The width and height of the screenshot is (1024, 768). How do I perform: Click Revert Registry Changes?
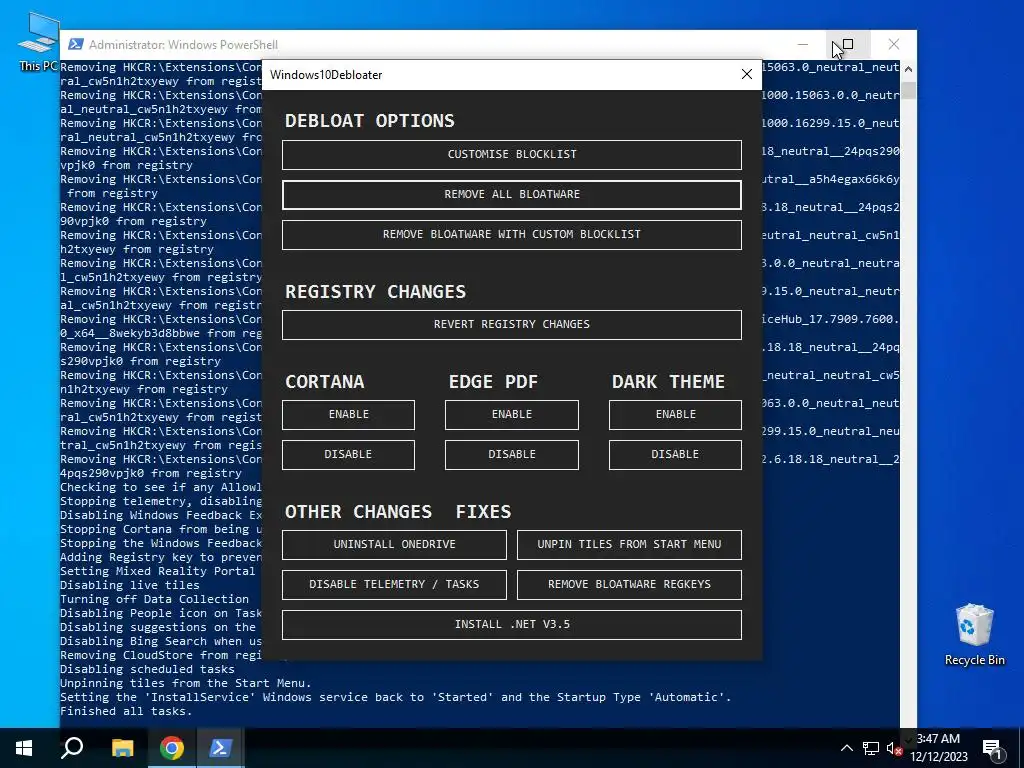[511, 325]
